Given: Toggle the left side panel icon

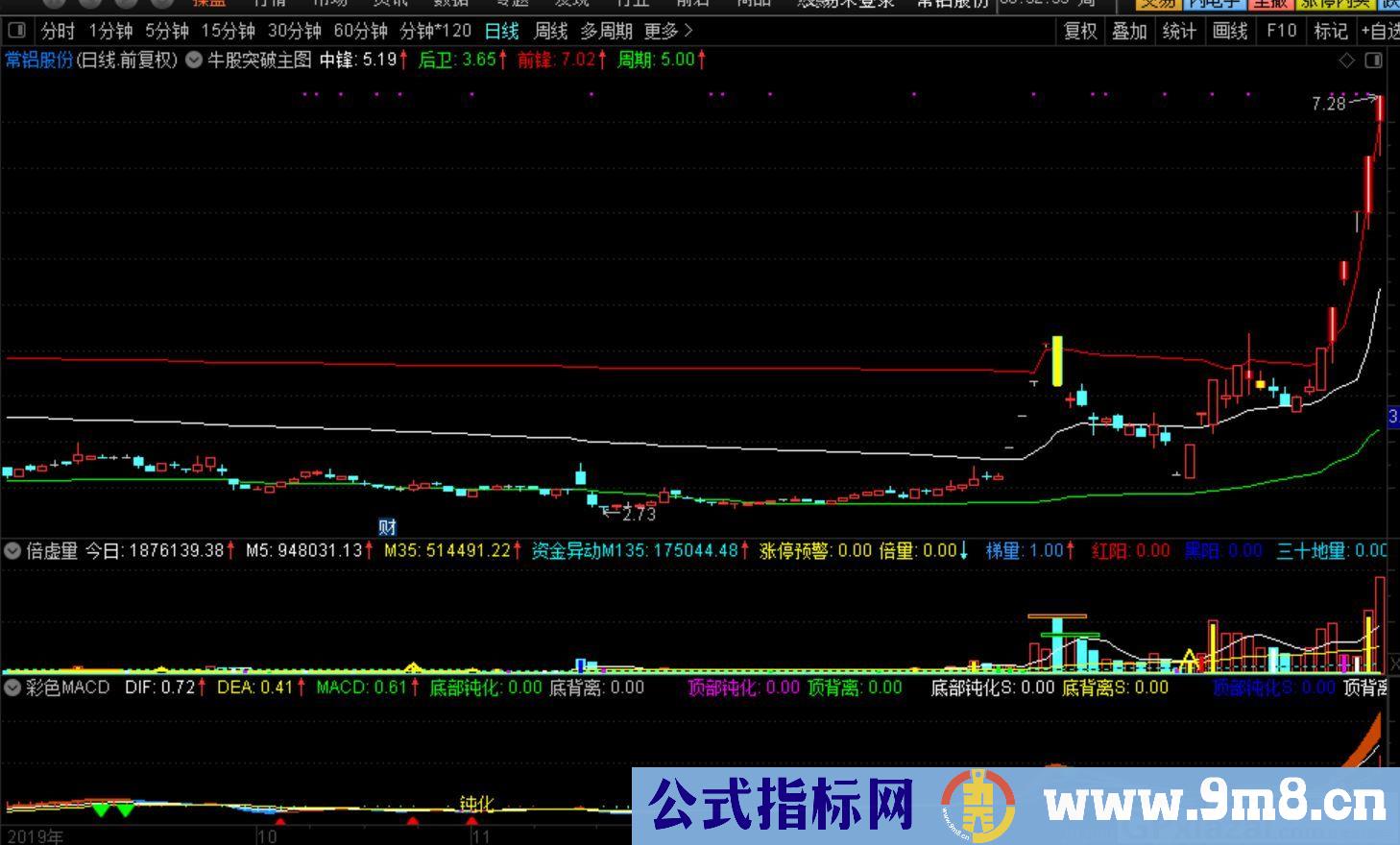Looking at the screenshot, I should [x=15, y=32].
